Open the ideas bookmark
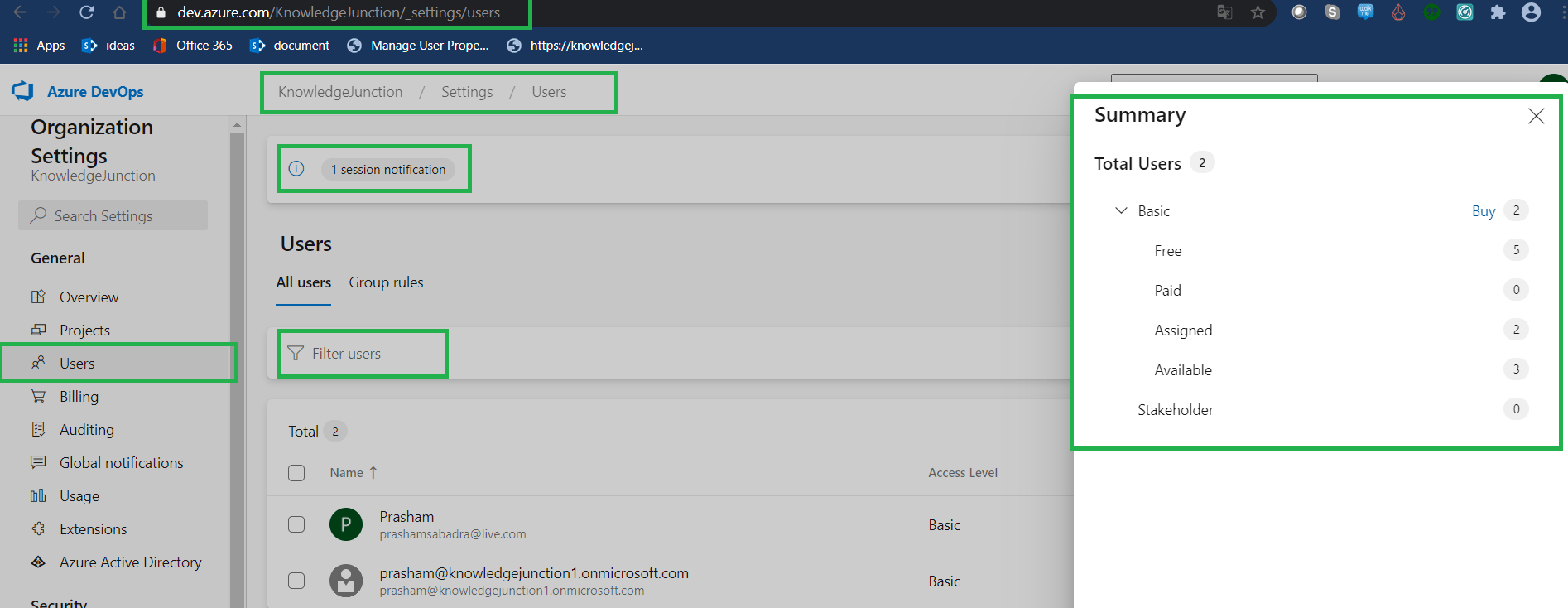The height and width of the screenshot is (608, 1568). pos(108,46)
